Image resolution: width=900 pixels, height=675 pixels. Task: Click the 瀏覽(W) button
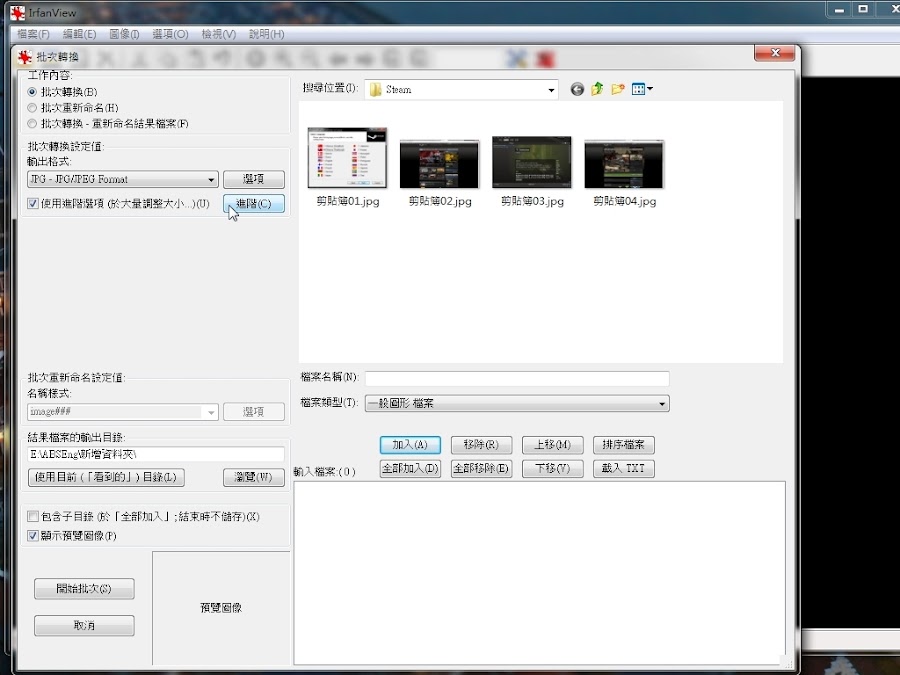click(x=254, y=477)
